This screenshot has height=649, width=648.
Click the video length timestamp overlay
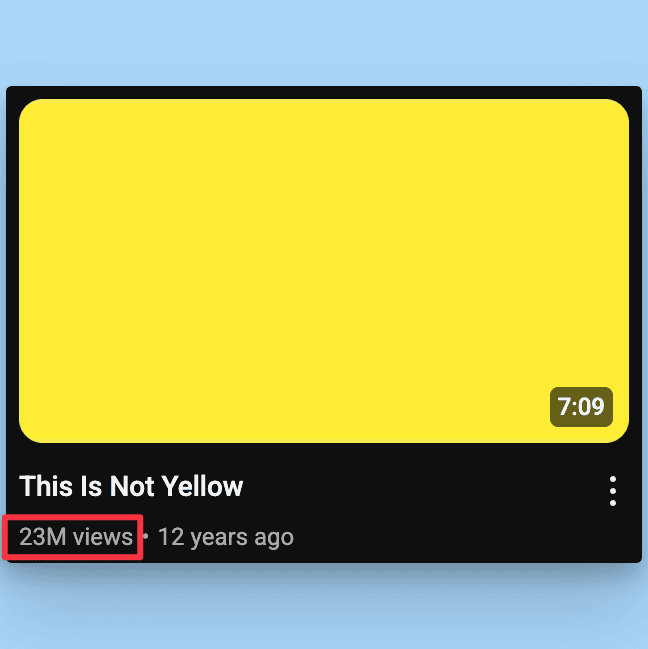point(581,407)
